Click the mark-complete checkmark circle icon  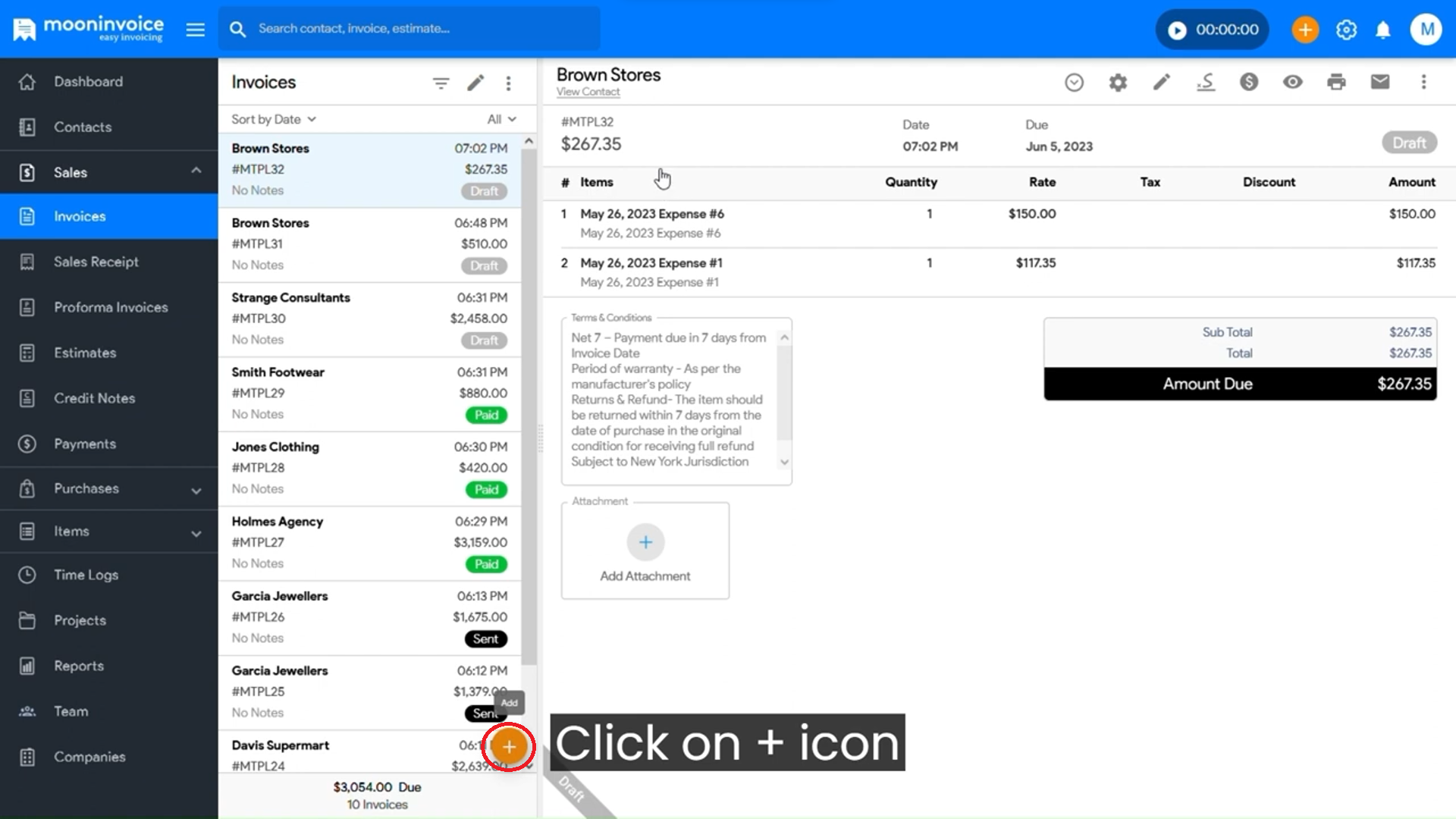(1074, 82)
